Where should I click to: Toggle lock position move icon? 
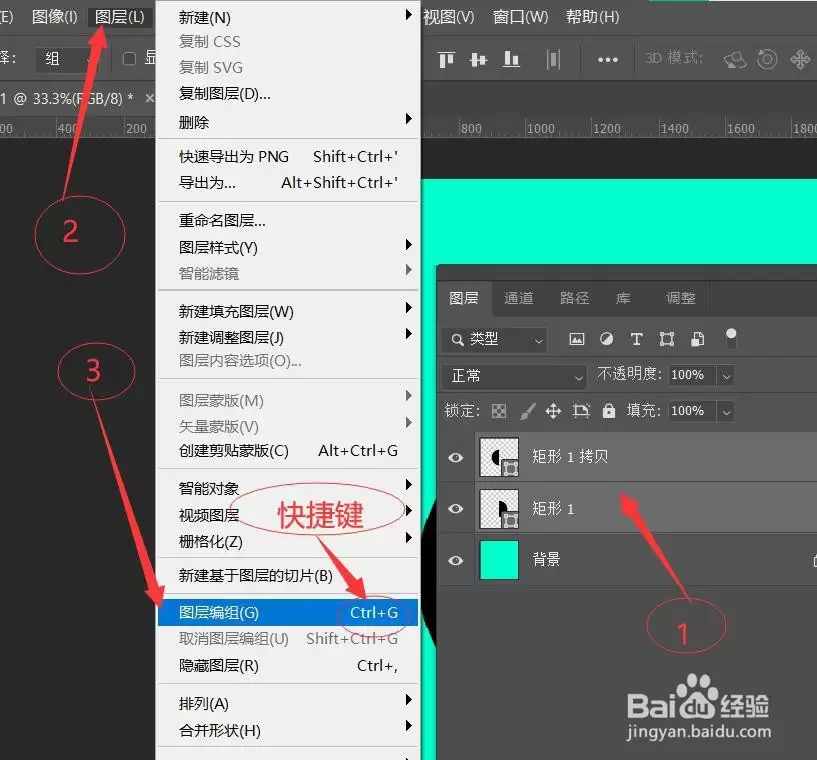553,412
